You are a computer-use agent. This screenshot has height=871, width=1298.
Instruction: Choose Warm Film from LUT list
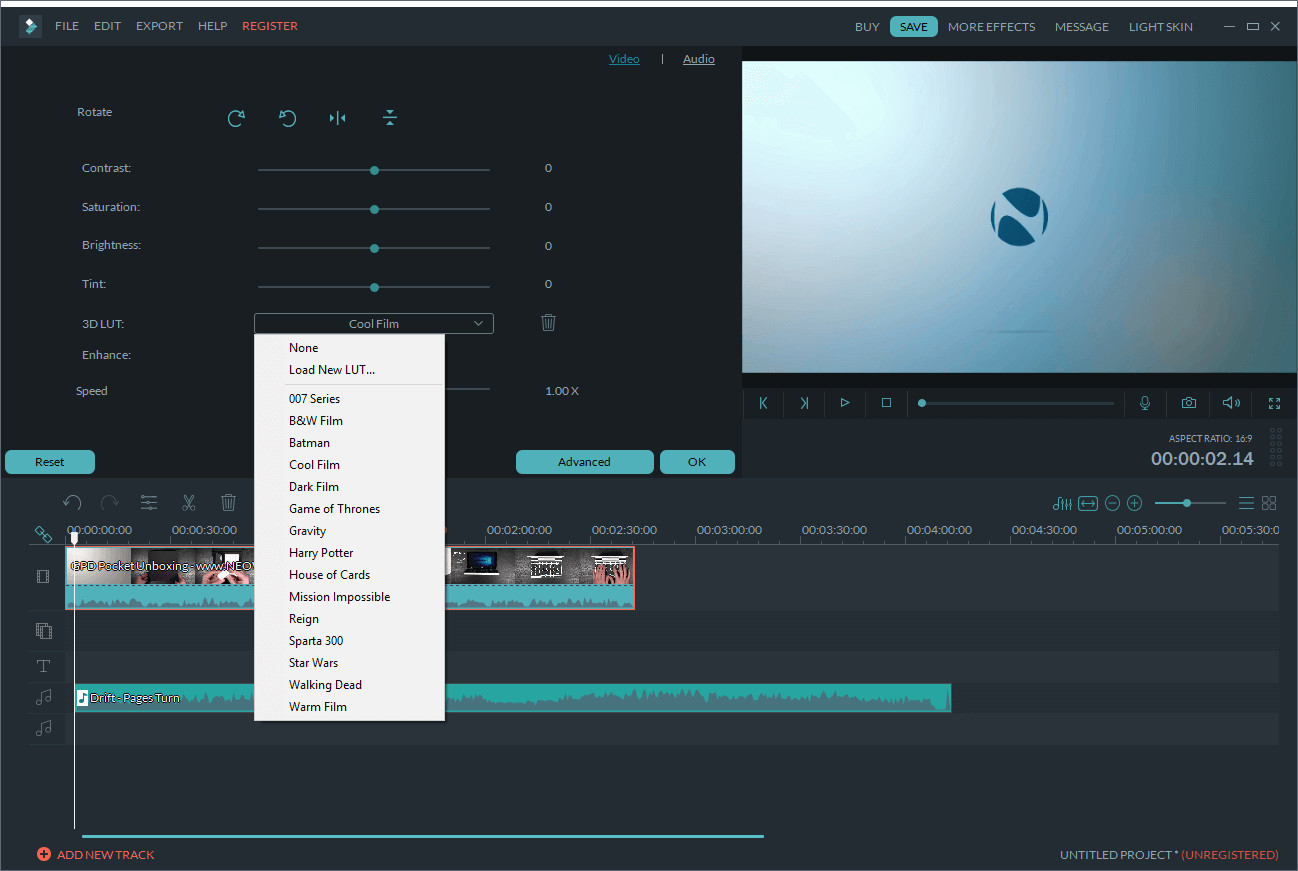coord(318,707)
